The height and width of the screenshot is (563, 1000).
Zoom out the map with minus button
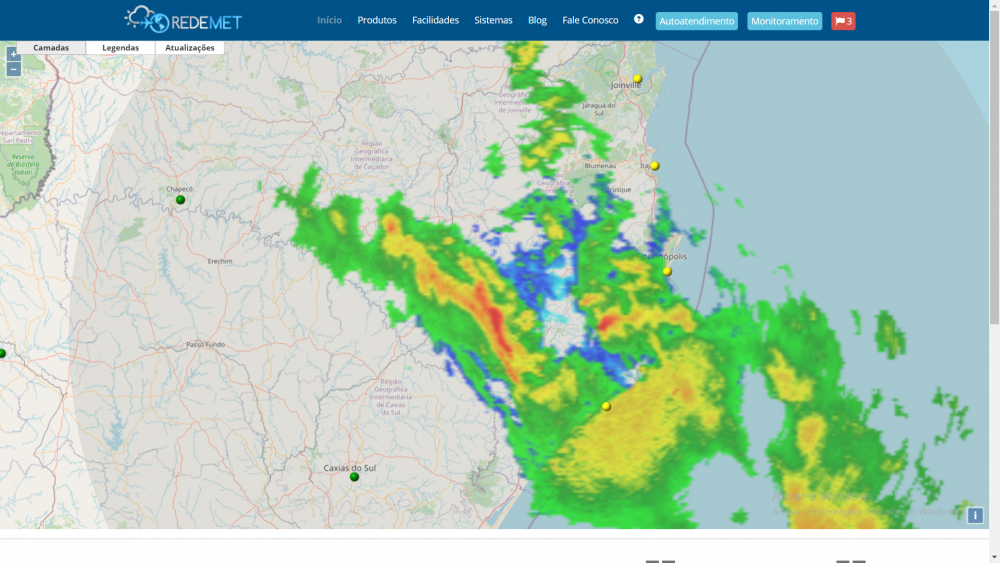13,69
